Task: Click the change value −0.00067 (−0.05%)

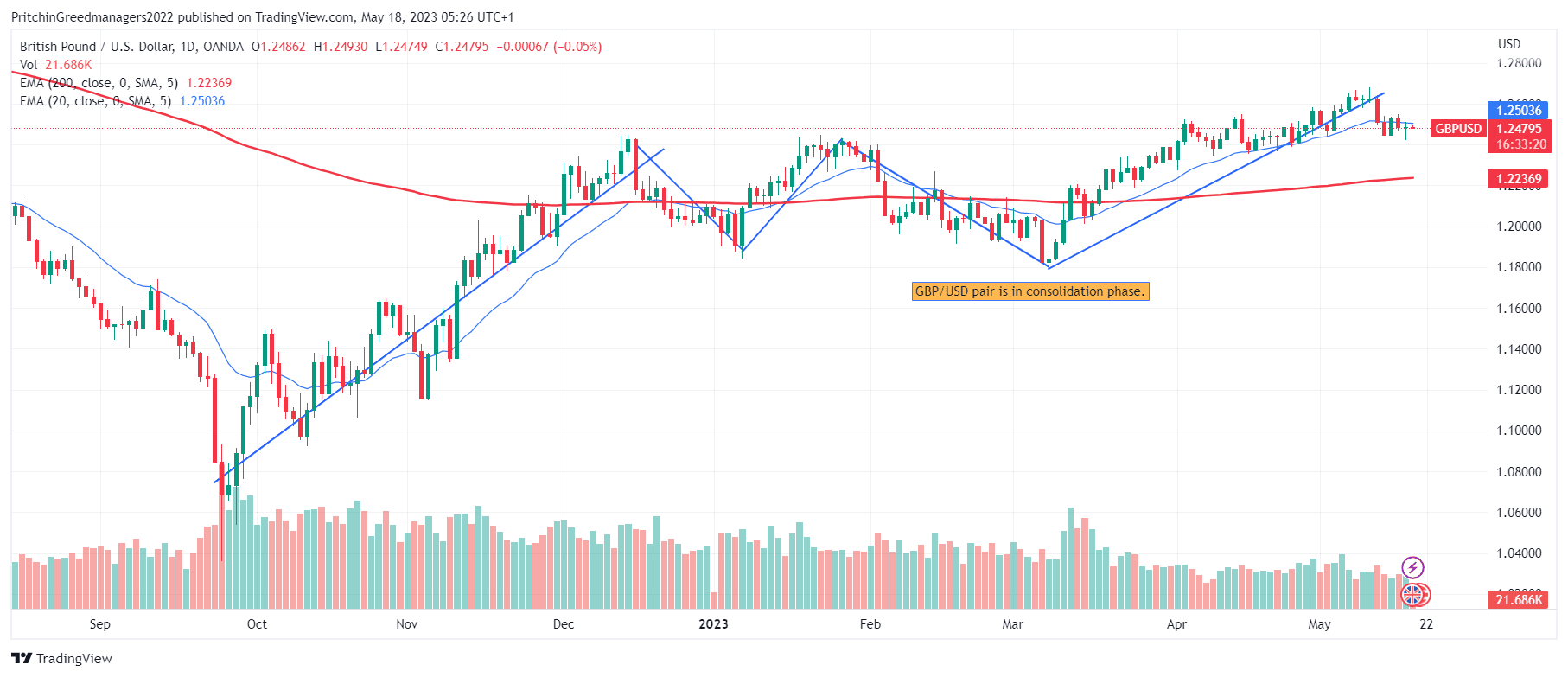Action: pyautogui.click(x=549, y=47)
